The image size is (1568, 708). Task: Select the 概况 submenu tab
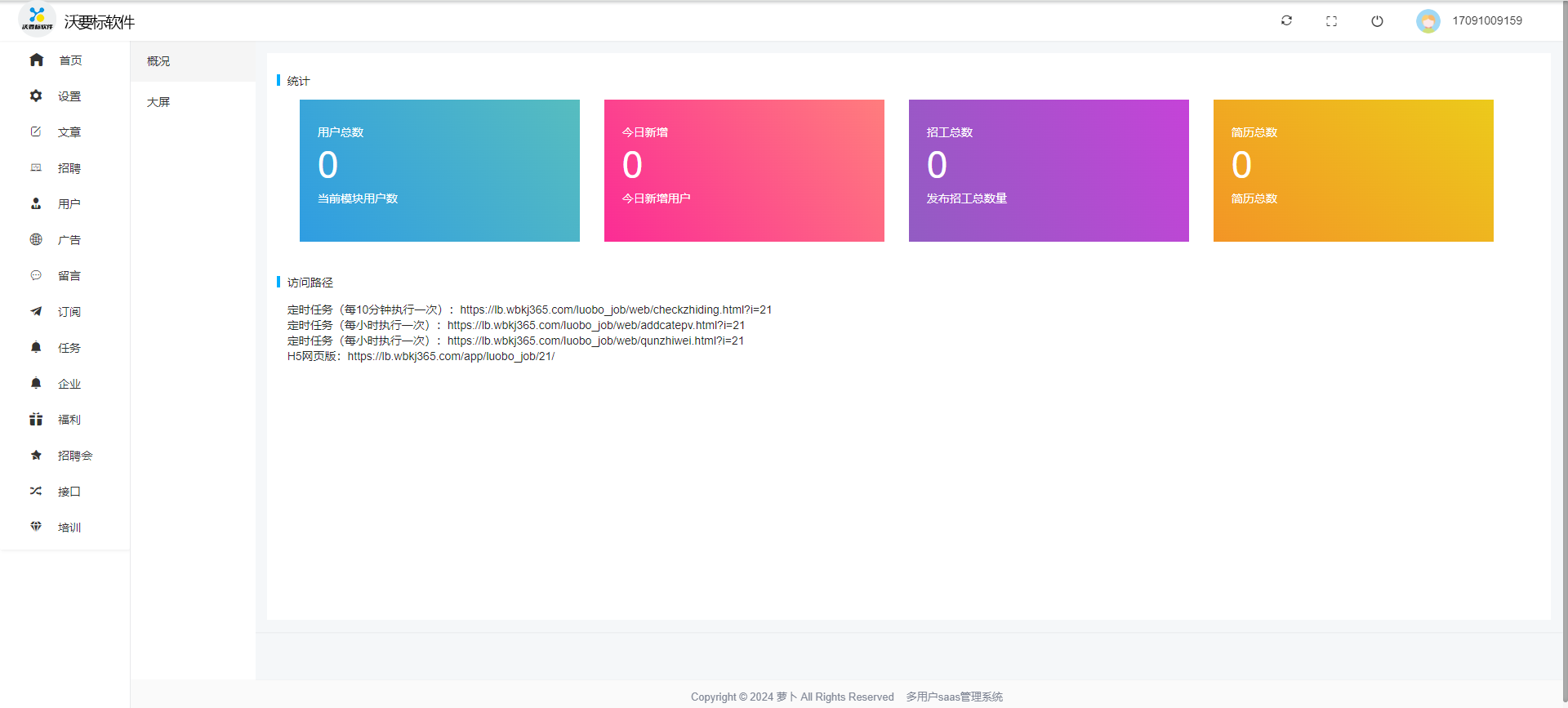click(158, 61)
